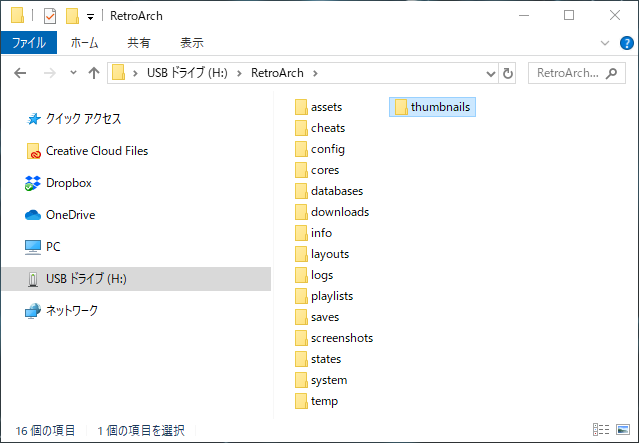This screenshot has height=443, width=639.
Task: Open recent locations dropdown arrow
Action: point(73,73)
